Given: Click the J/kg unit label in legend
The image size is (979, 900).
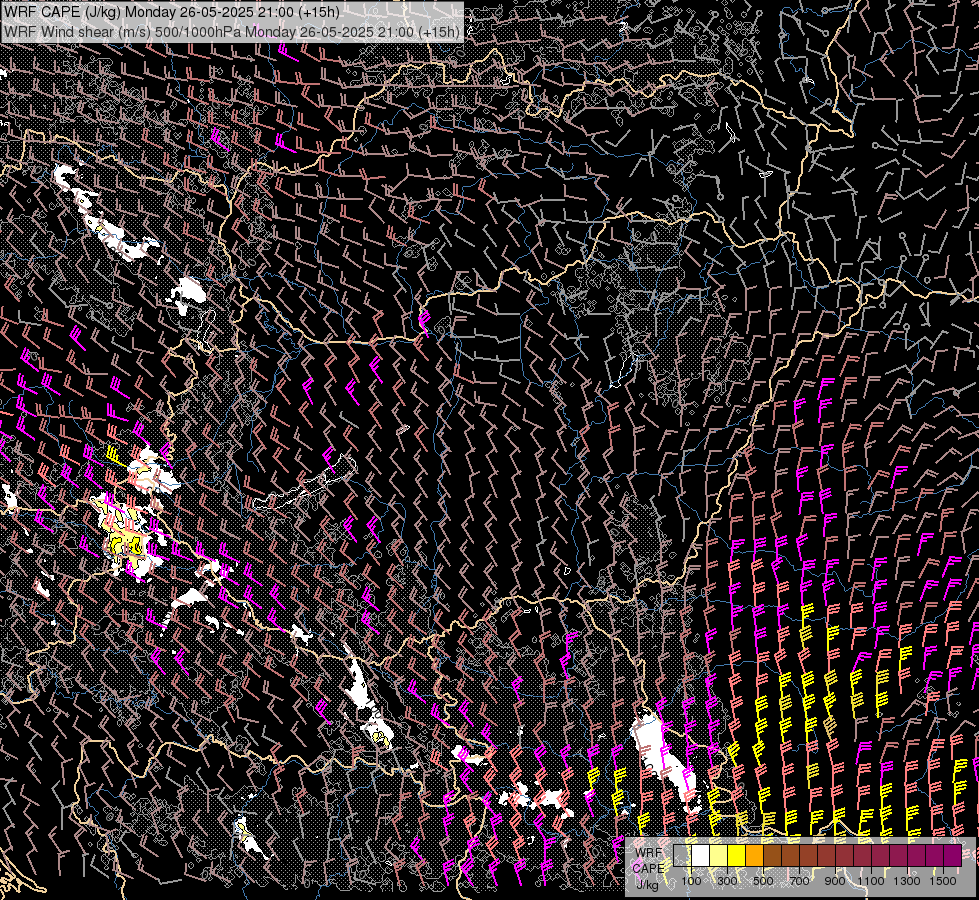Looking at the screenshot, I should pos(648,884).
